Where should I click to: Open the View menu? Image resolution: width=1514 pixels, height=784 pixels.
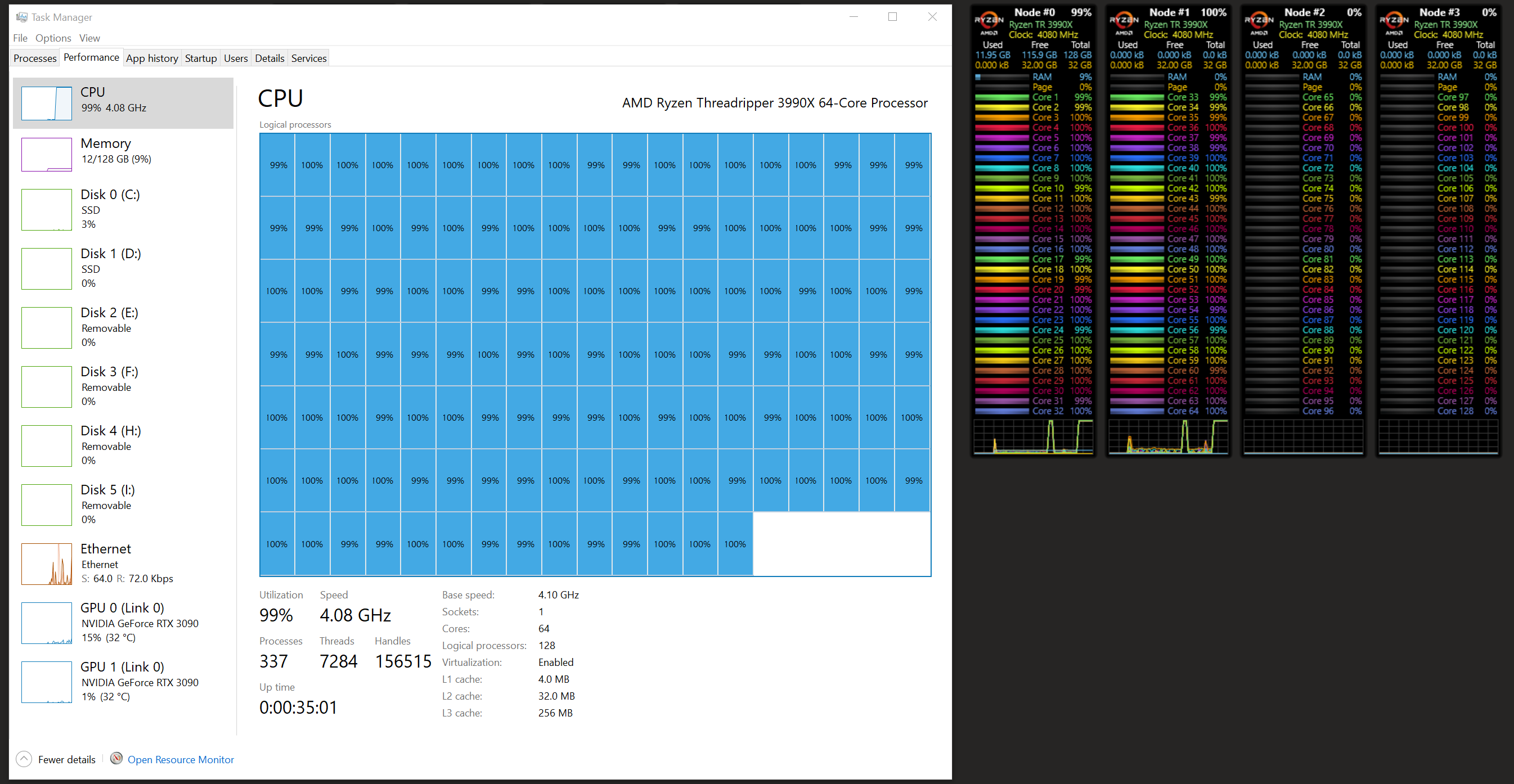tap(89, 38)
